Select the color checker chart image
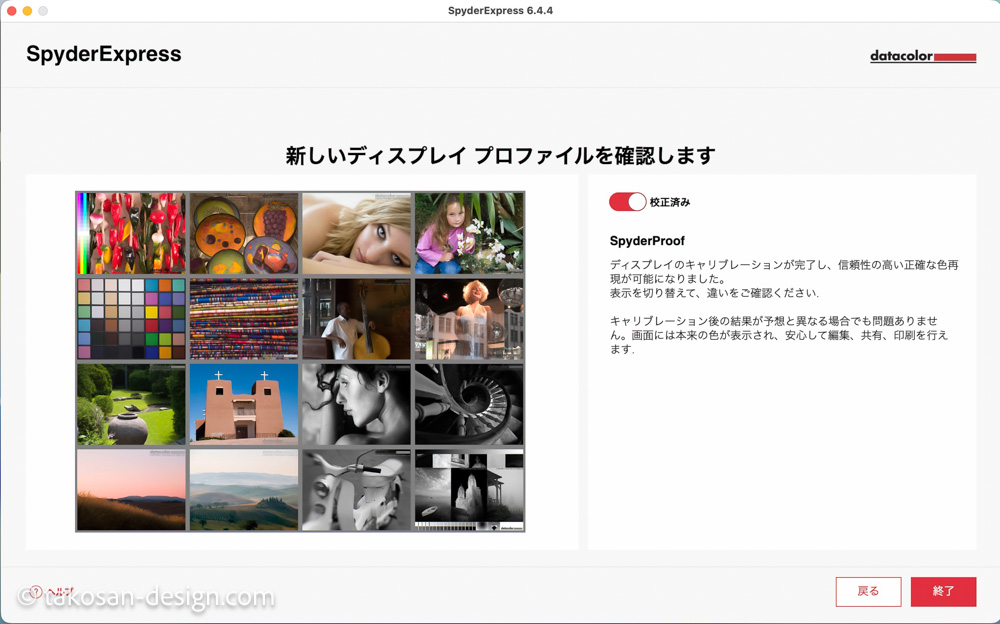Image resolution: width=1000 pixels, height=624 pixels. (132, 319)
